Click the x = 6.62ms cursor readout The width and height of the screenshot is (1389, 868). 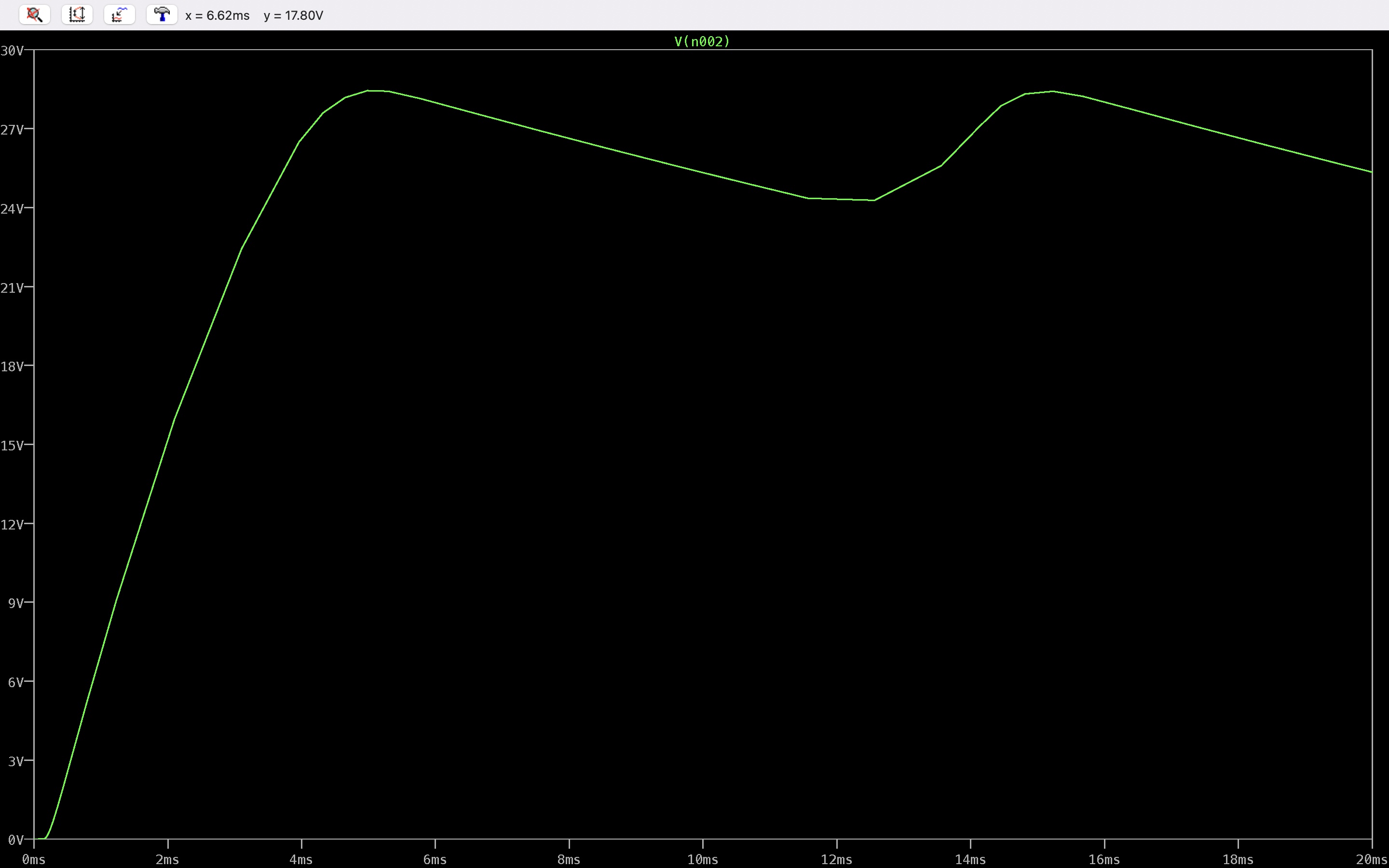(x=217, y=15)
